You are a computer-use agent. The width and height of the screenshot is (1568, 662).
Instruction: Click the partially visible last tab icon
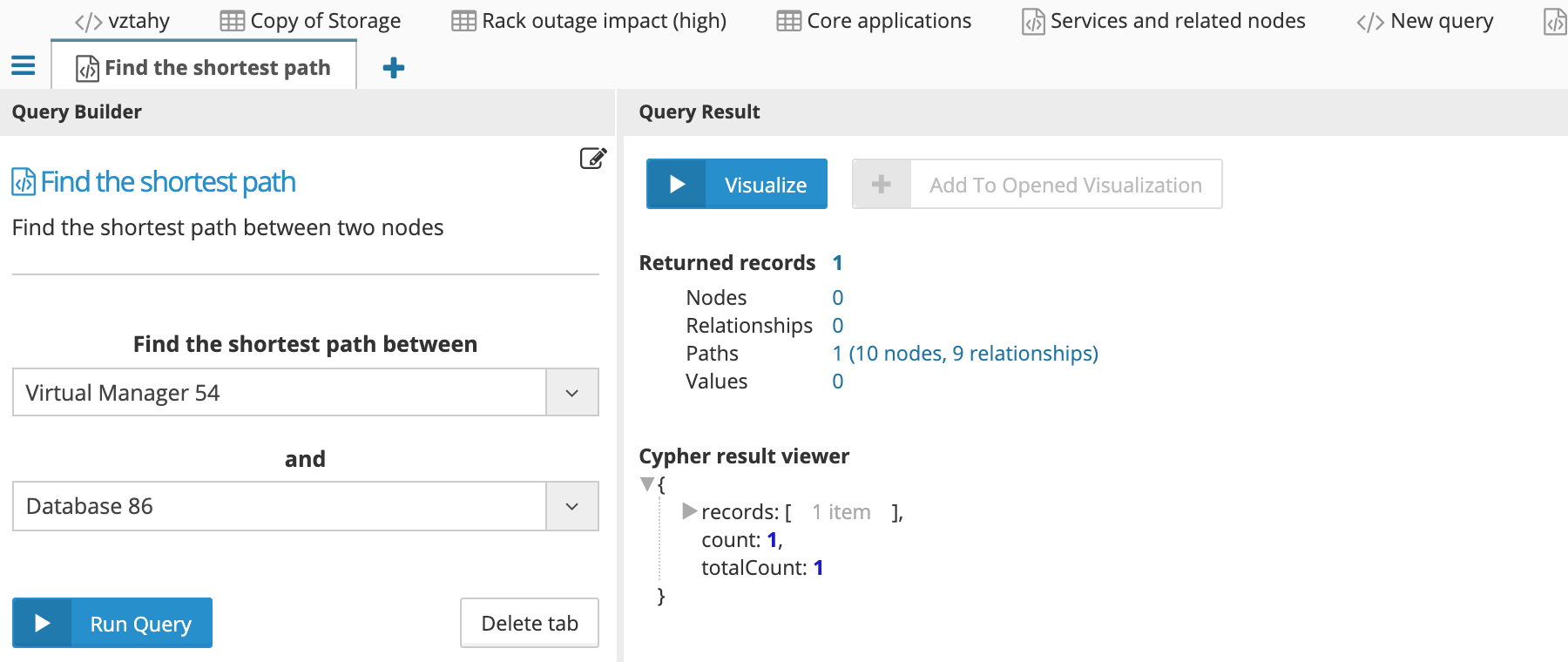click(1556, 22)
